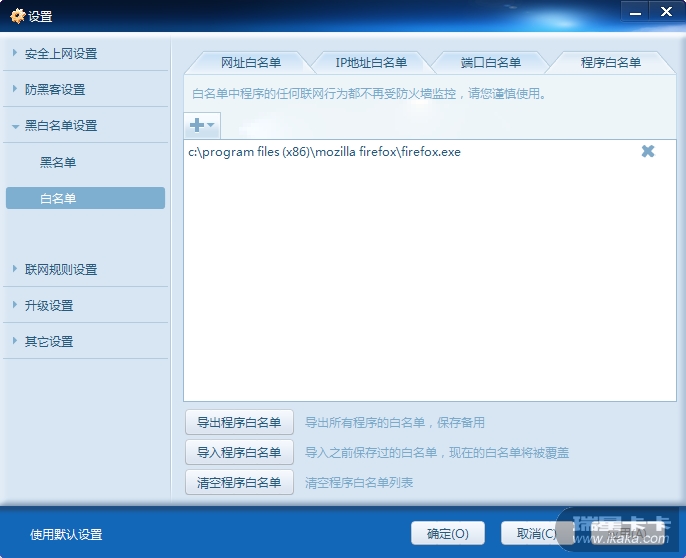Collapse 黑白名单设置 arrow
Image resolution: width=686 pixels, height=558 pixels.
pyautogui.click(x=15, y=126)
